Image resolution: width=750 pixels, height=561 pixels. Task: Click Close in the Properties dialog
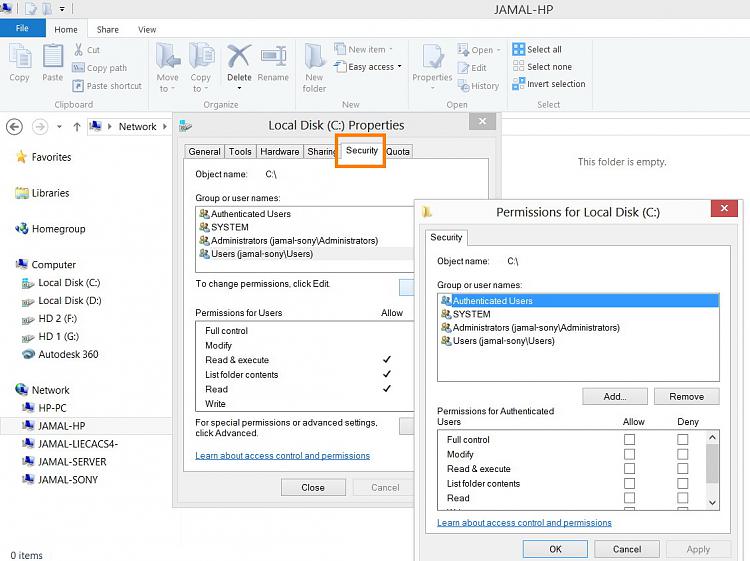click(313, 487)
